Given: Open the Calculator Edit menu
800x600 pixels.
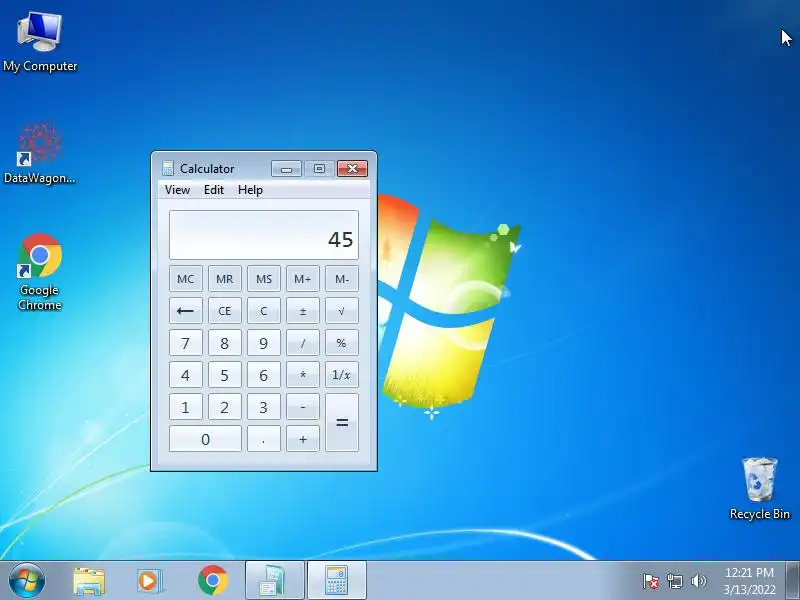Looking at the screenshot, I should 214,190.
